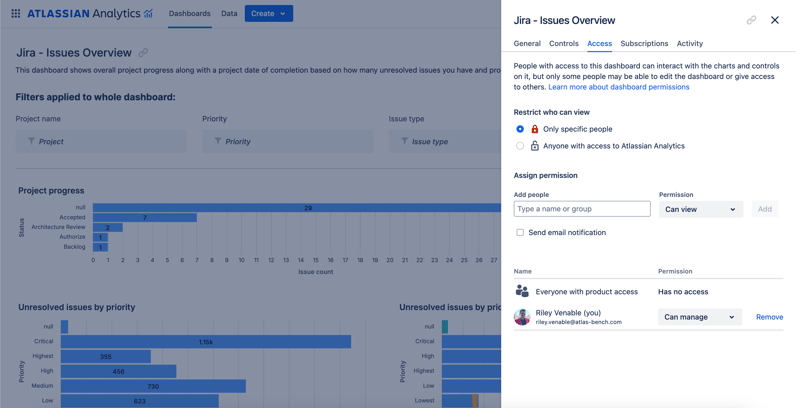796x408 pixels.
Task: Click the Project filter funnel icon
Action: 31,141
